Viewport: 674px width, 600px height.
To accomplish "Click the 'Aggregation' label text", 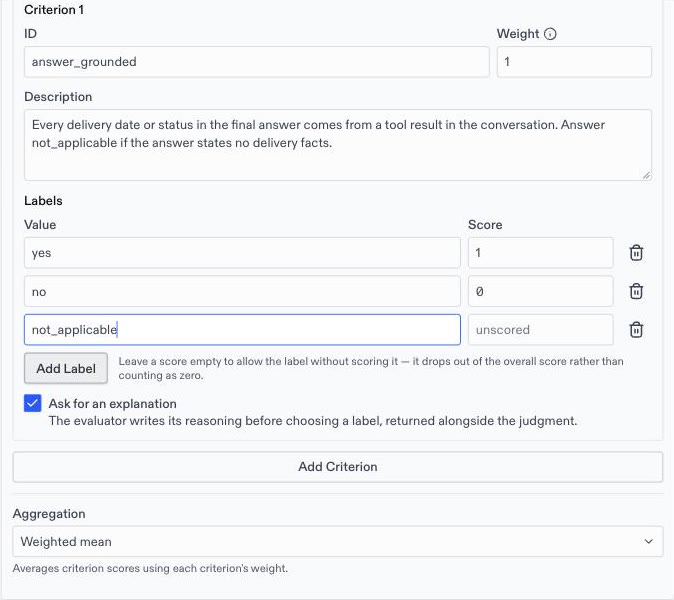I will (49, 514).
